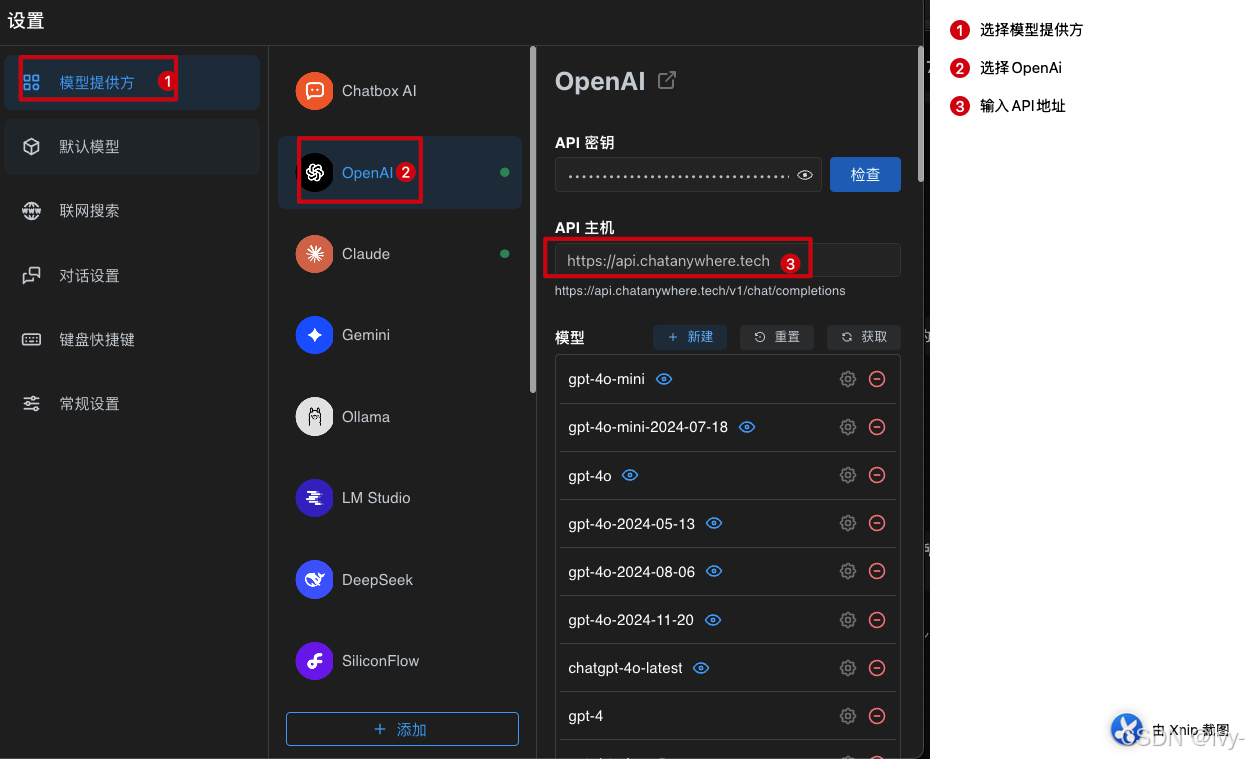Open the 联网搜索 settings section

point(132,211)
